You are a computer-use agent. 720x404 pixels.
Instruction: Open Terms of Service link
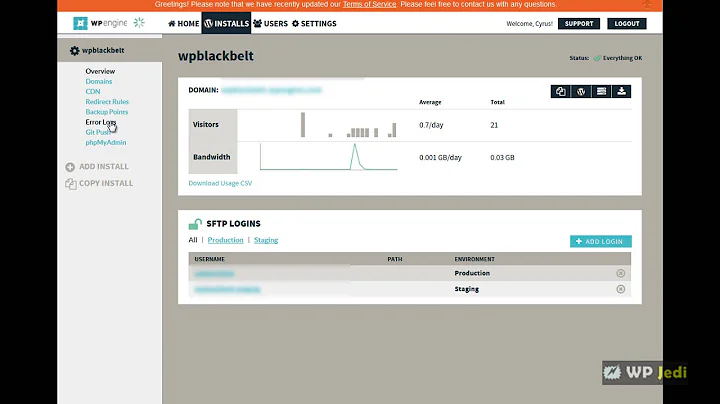(x=369, y=4)
